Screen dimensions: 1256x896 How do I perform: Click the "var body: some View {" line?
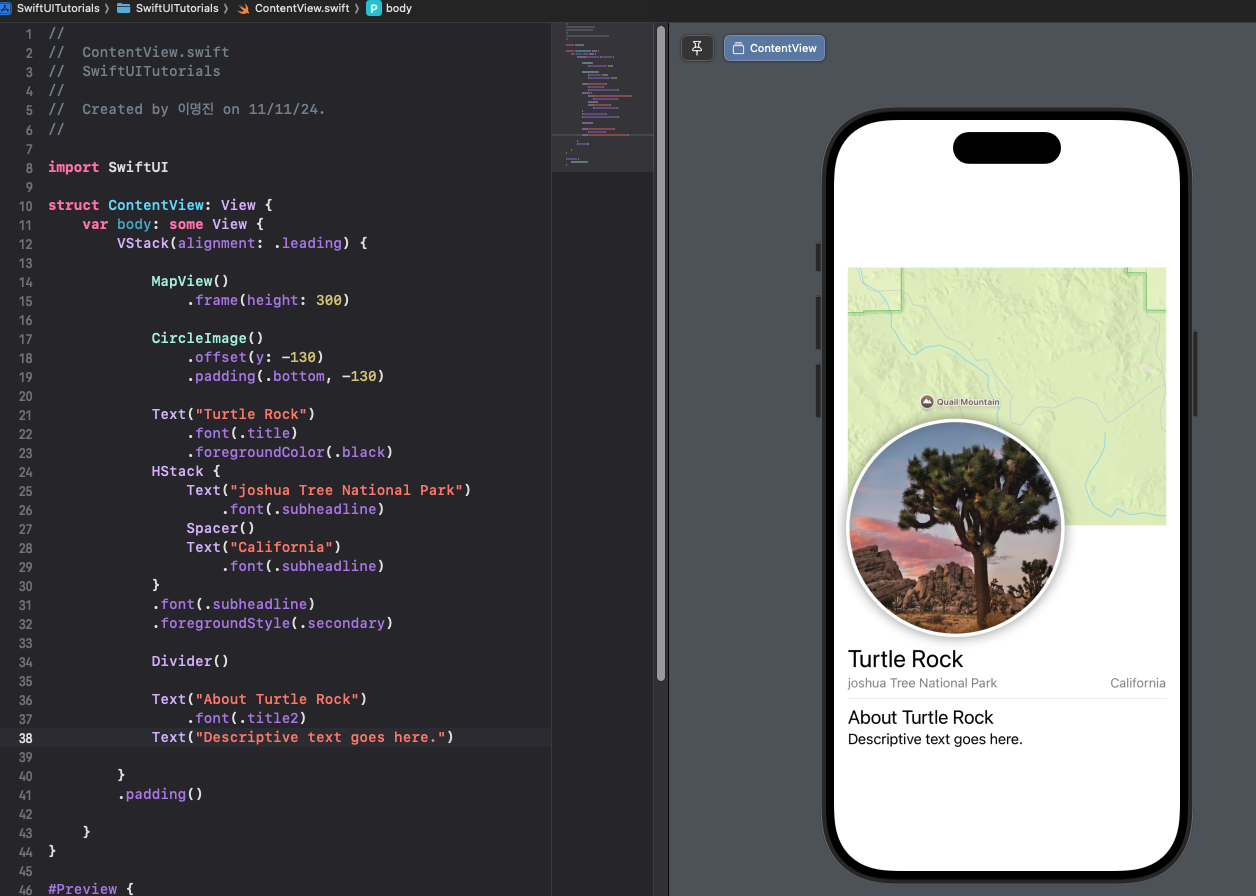click(173, 224)
